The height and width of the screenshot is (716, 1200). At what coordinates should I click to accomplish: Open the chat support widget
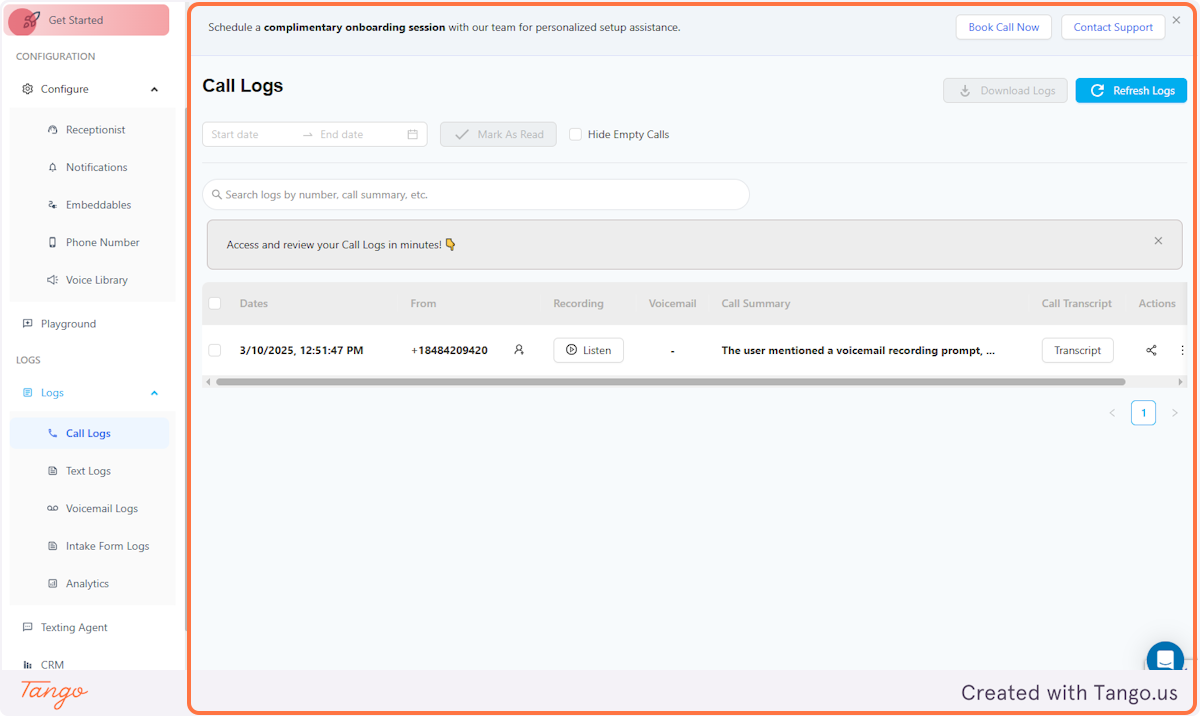pyautogui.click(x=1165, y=659)
